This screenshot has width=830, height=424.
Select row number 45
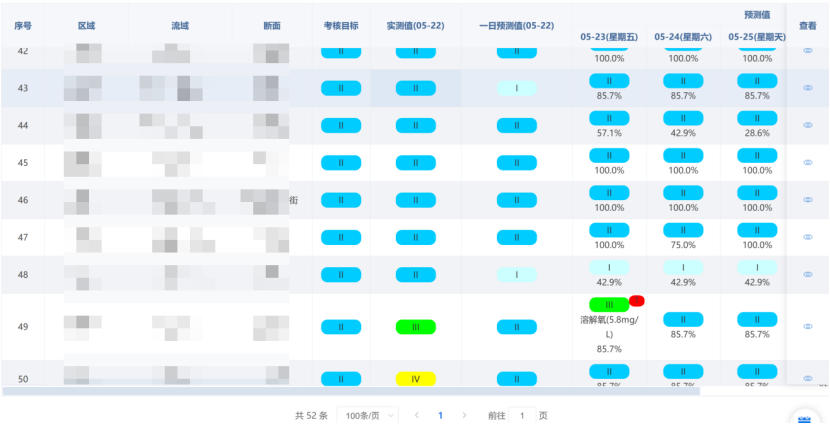pos(23,163)
